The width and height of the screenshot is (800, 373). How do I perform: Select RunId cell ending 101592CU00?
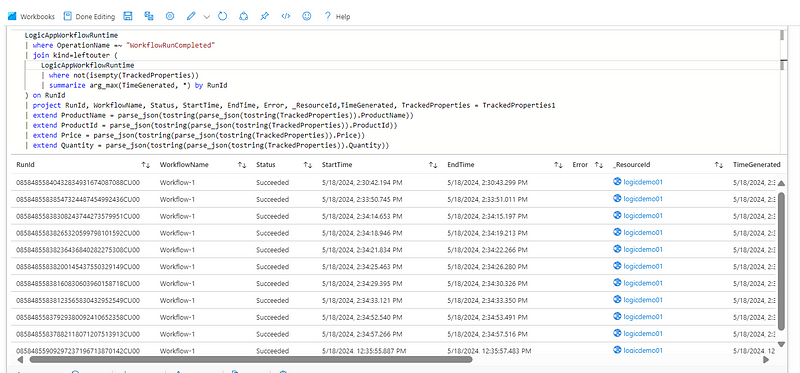point(78,233)
